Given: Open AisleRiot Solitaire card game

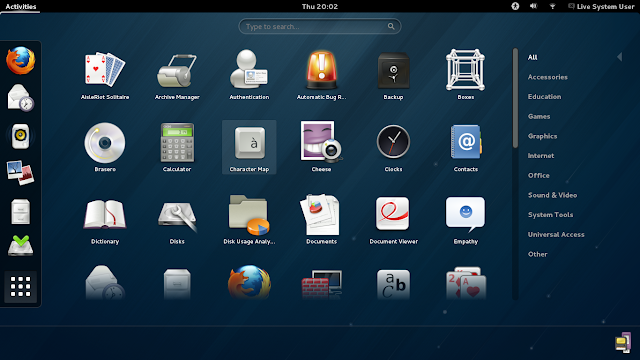Looking at the screenshot, I should tap(105, 75).
